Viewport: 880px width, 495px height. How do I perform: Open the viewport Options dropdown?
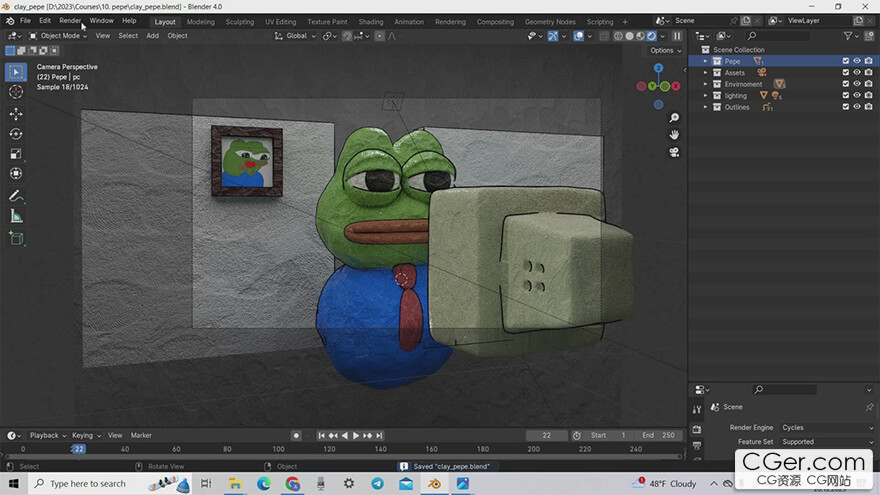click(666, 51)
